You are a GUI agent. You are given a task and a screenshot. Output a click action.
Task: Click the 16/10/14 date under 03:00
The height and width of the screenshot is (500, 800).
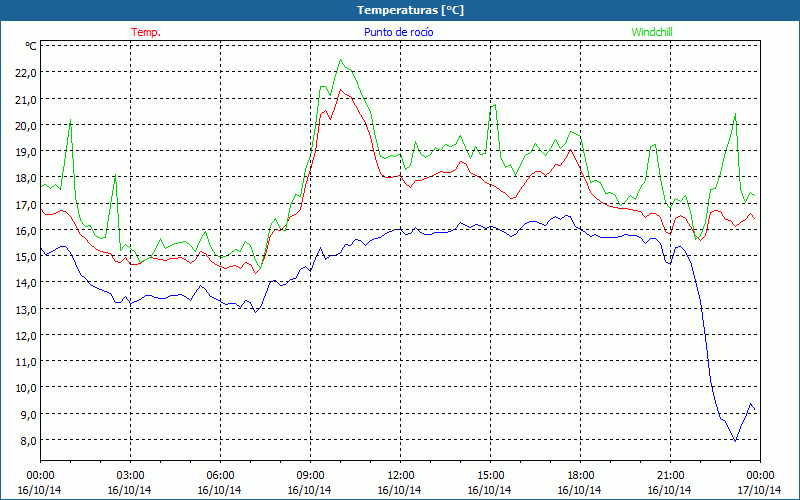130,490
